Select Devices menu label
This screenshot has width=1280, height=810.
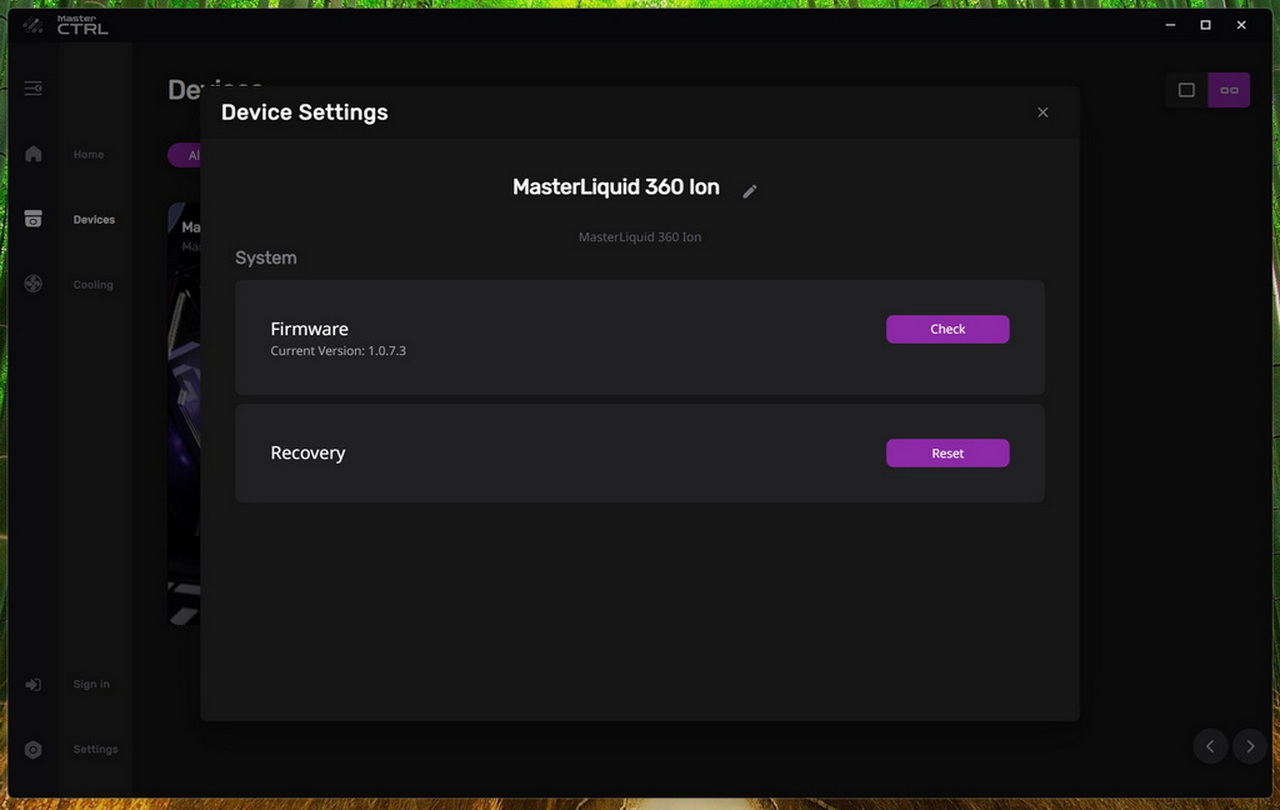coord(94,220)
